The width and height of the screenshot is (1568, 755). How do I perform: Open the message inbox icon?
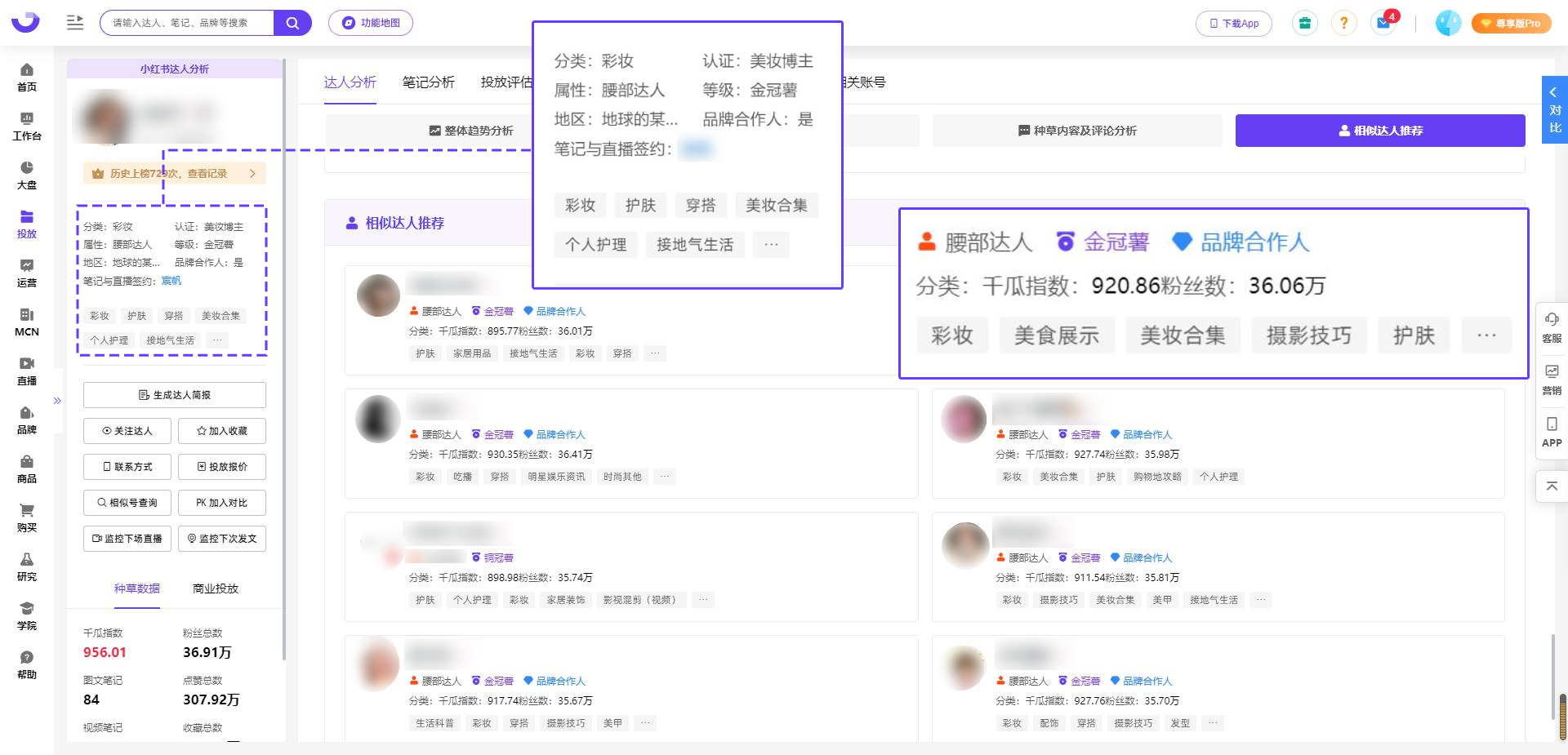(x=1383, y=23)
